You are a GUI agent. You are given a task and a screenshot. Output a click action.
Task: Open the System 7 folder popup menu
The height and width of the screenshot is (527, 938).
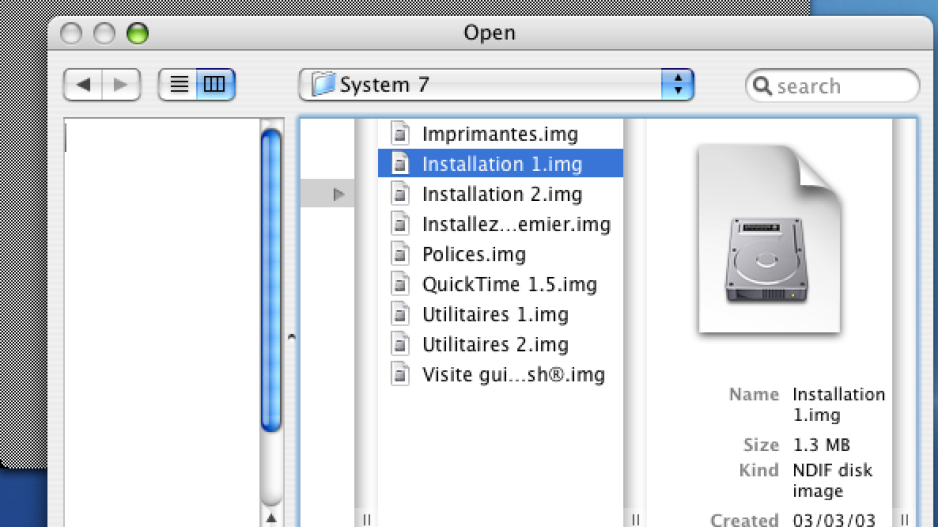pyautogui.click(x=497, y=84)
